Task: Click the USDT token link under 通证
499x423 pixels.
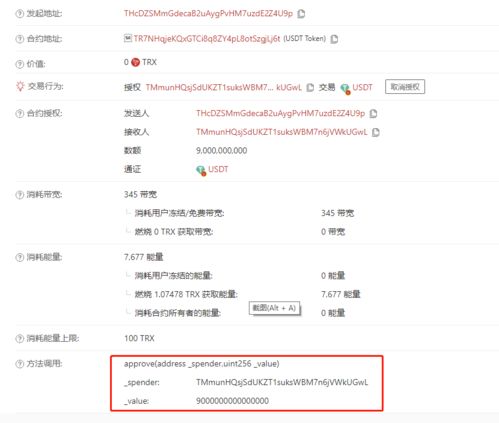Action: [x=218, y=169]
